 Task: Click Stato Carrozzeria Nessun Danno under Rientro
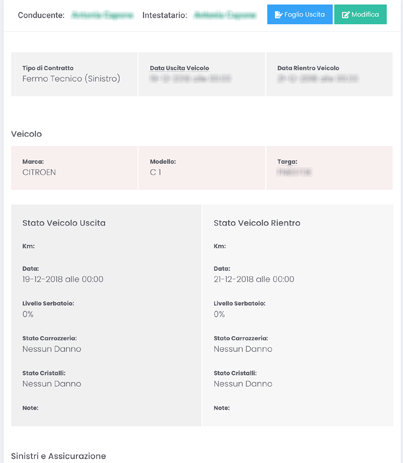[x=243, y=349]
